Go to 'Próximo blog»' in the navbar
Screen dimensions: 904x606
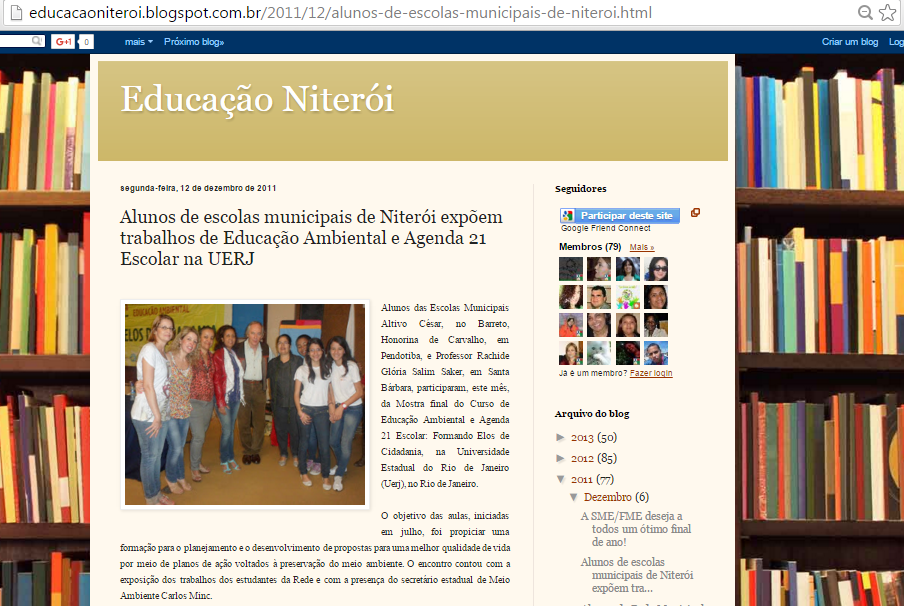pyautogui.click(x=194, y=42)
